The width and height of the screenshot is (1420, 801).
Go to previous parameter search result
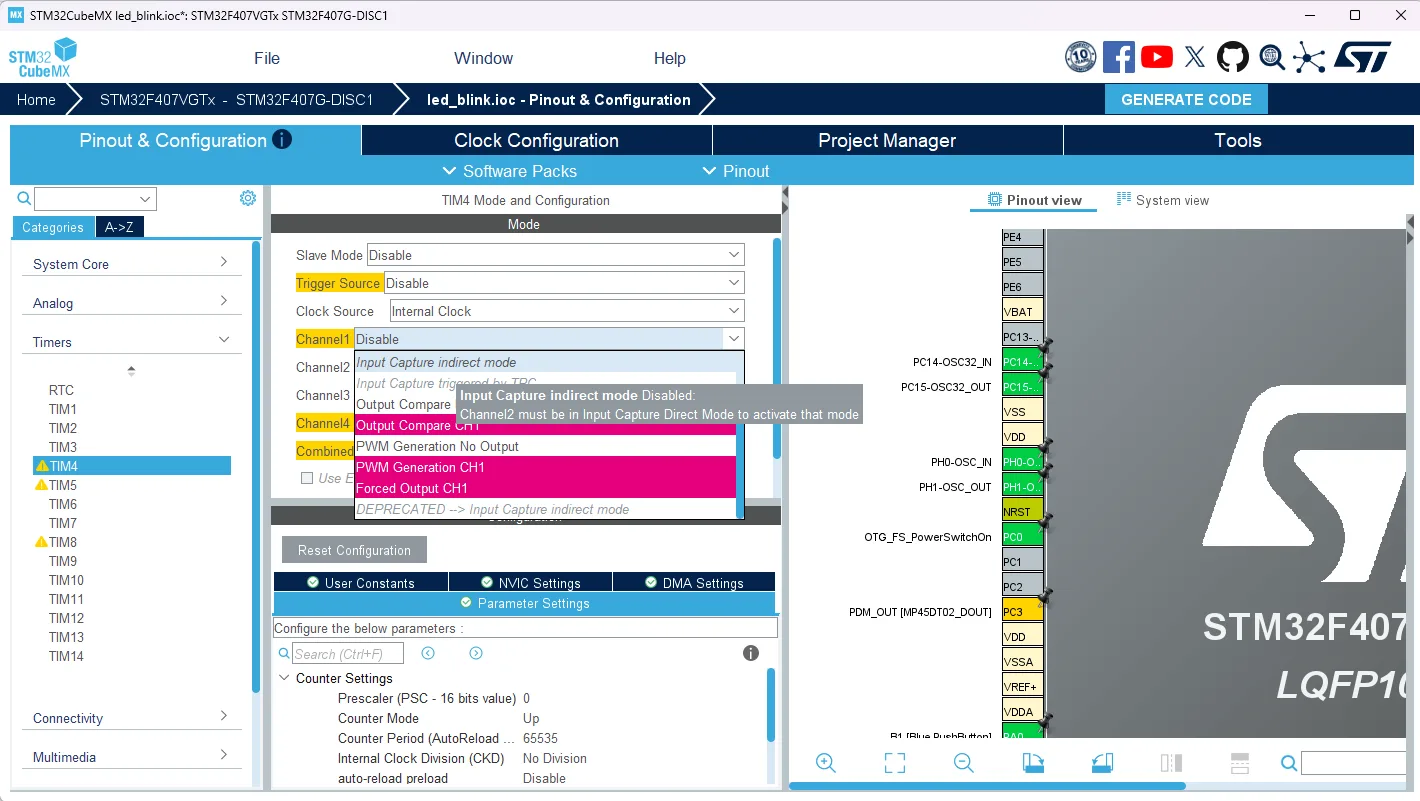pos(428,653)
